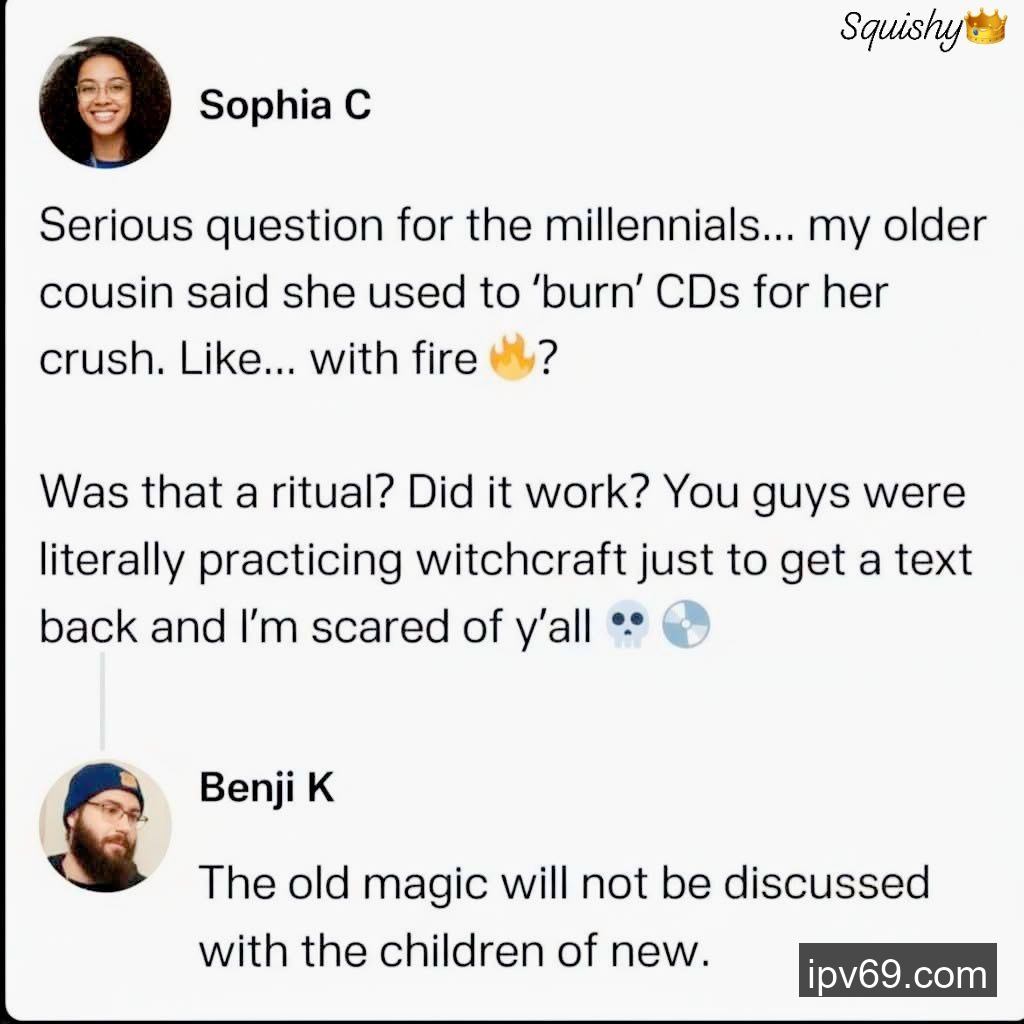Click Sophia C's profile picture
This screenshot has width=1024, height=1024.
(x=104, y=102)
